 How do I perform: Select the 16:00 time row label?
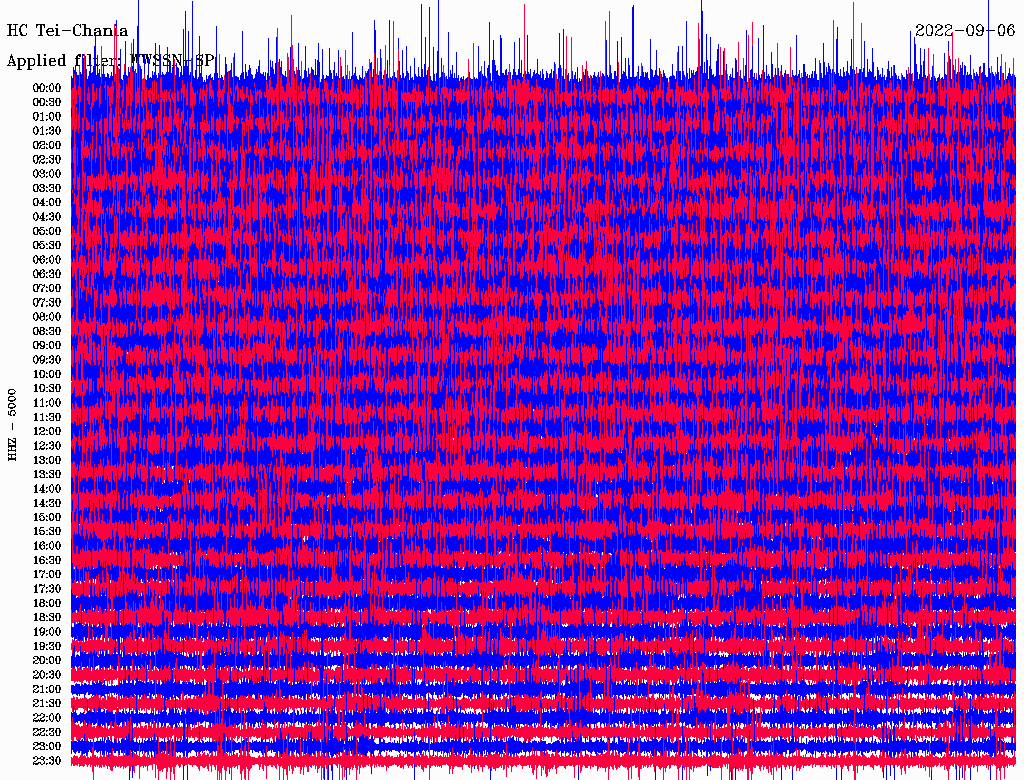pyautogui.click(x=47, y=546)
